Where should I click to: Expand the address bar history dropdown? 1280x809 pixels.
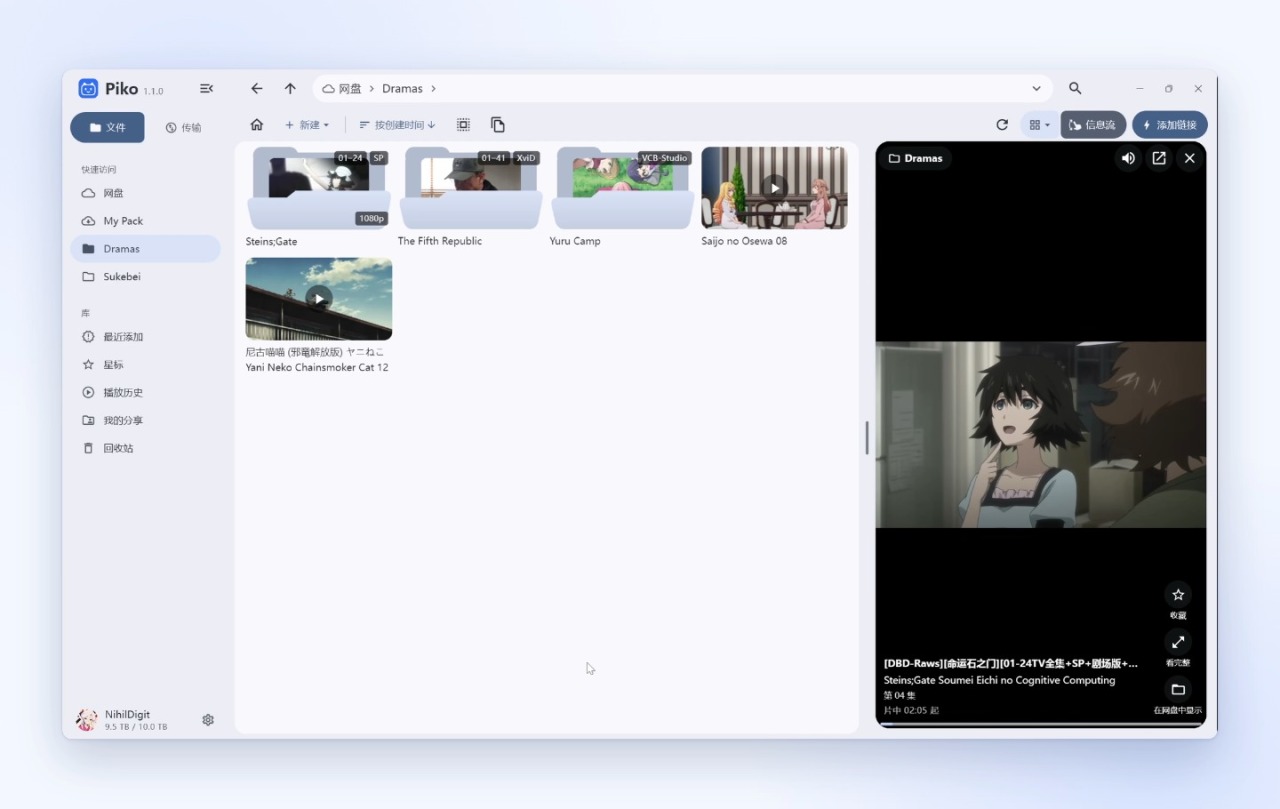pyautogui.click(x=1036, y=88)
